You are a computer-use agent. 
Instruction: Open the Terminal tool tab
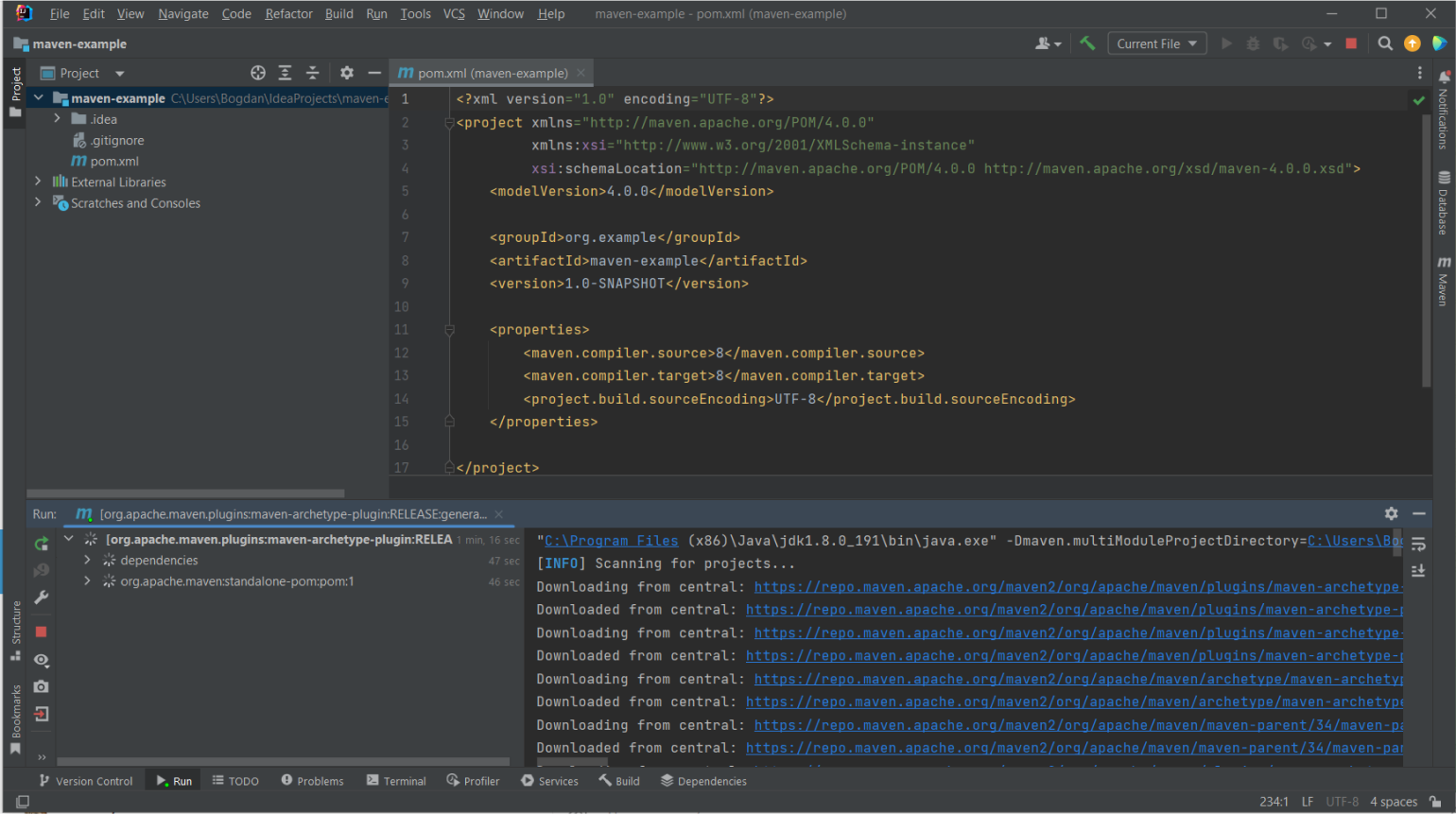coord(396,781)
